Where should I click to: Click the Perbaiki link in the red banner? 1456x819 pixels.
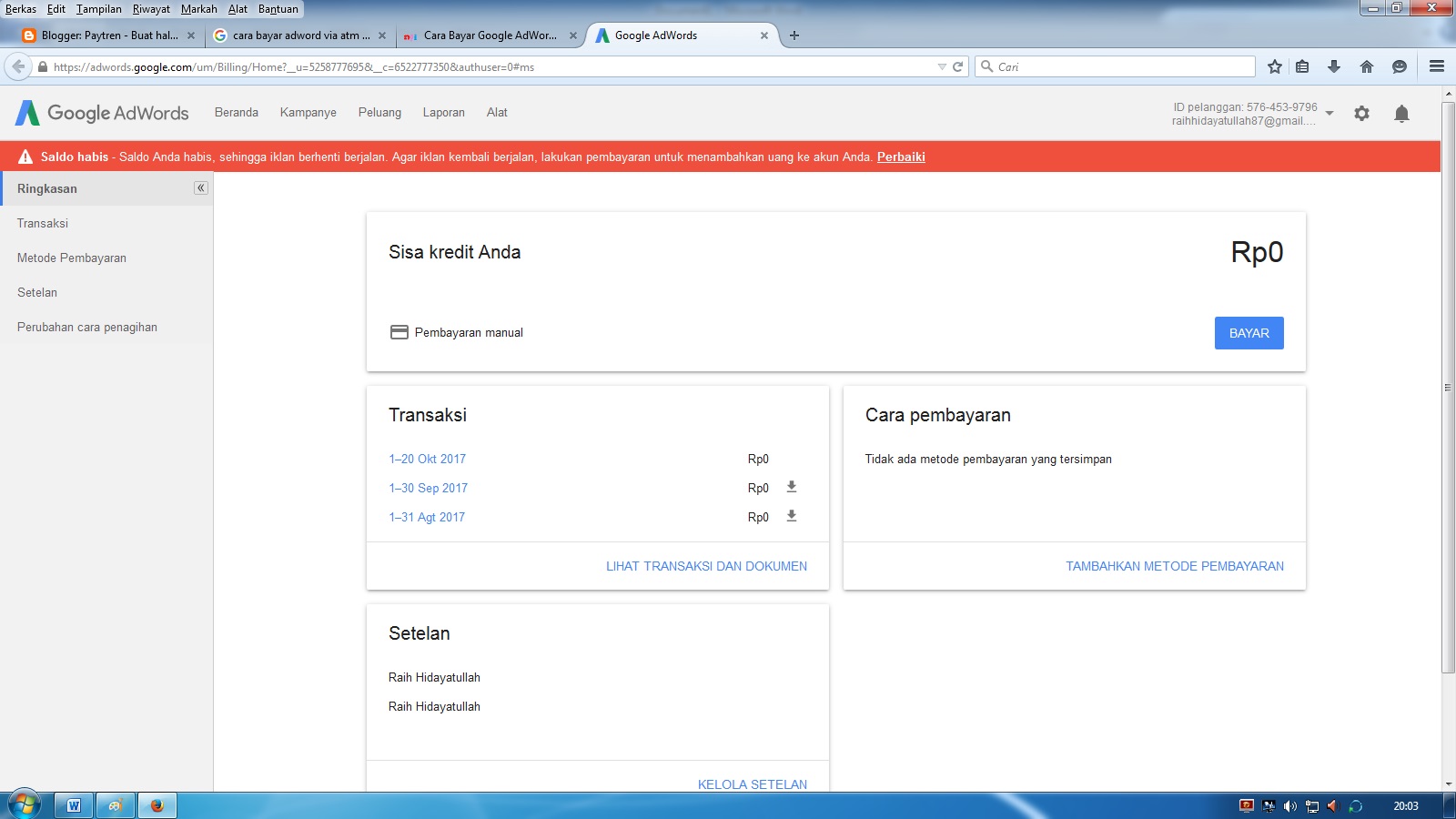901,157
